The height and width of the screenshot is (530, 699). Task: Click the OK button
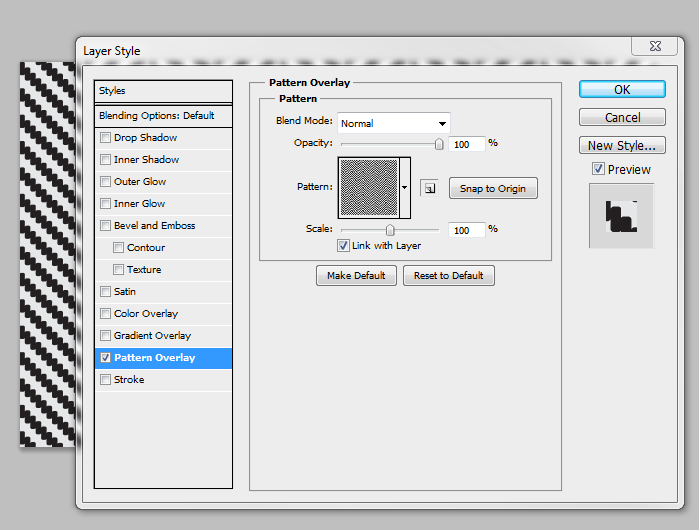[622, 89]
